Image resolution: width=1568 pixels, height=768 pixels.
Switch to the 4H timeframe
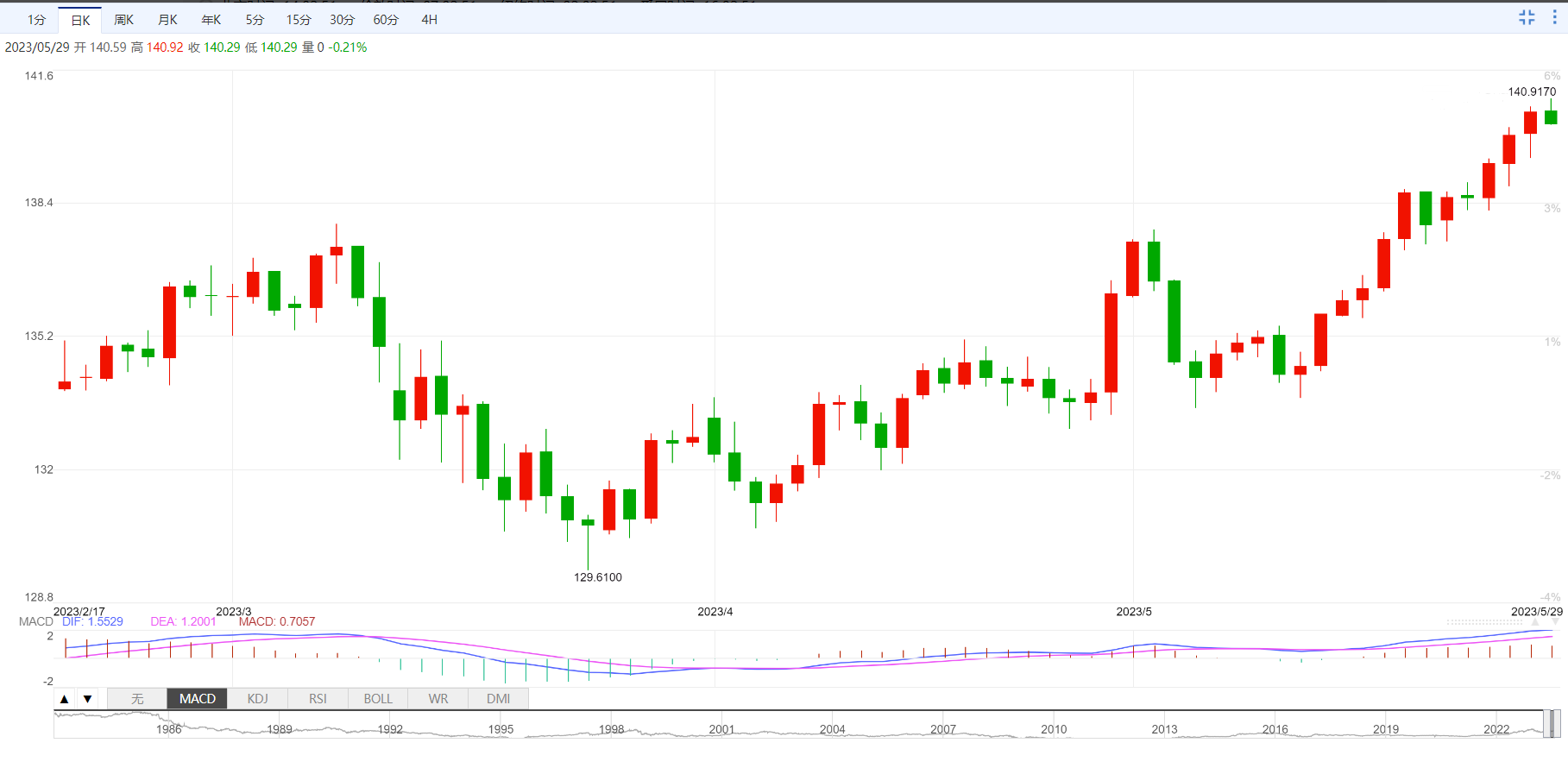point(429,20)
